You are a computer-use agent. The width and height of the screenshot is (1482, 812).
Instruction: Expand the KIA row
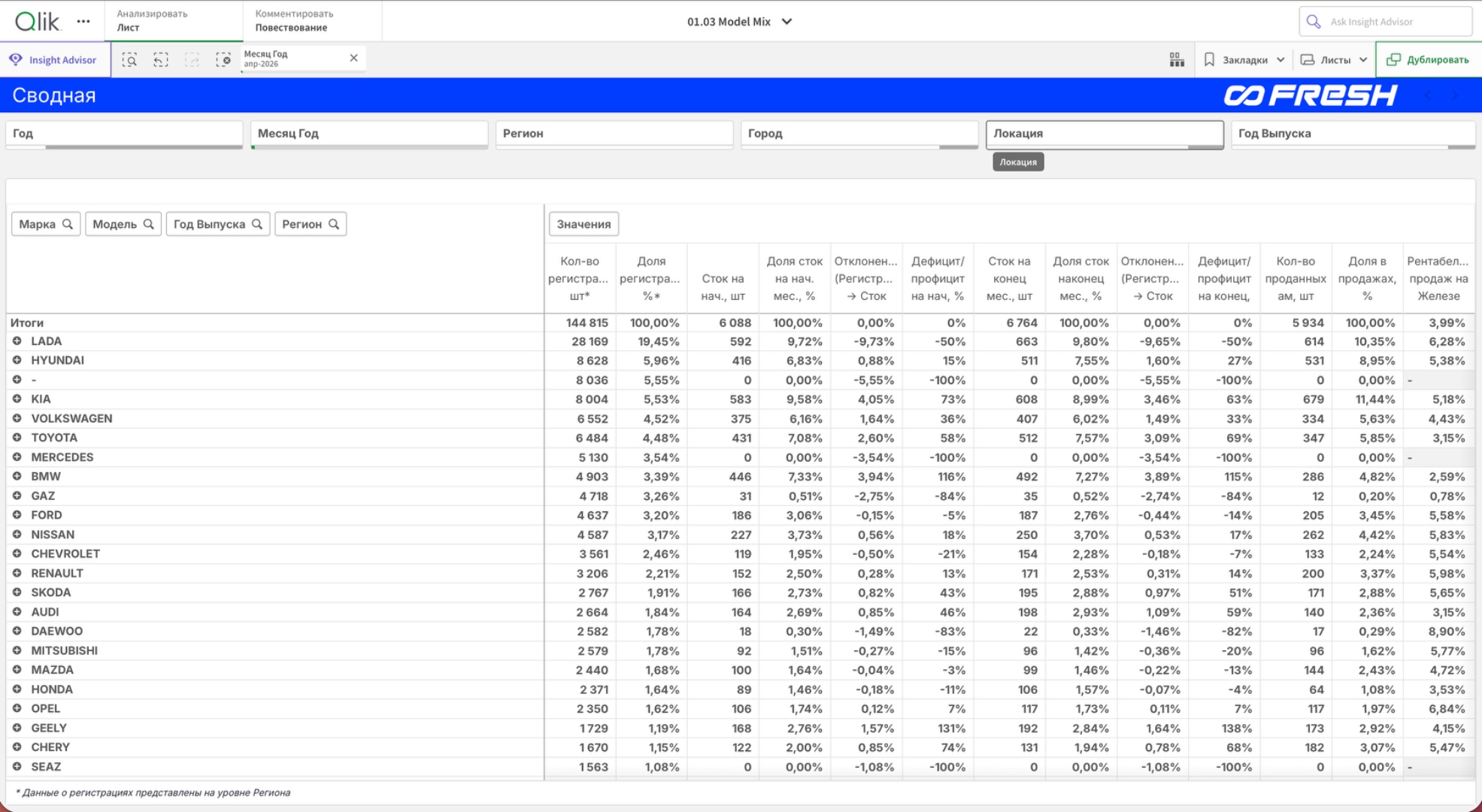point(17,399)
